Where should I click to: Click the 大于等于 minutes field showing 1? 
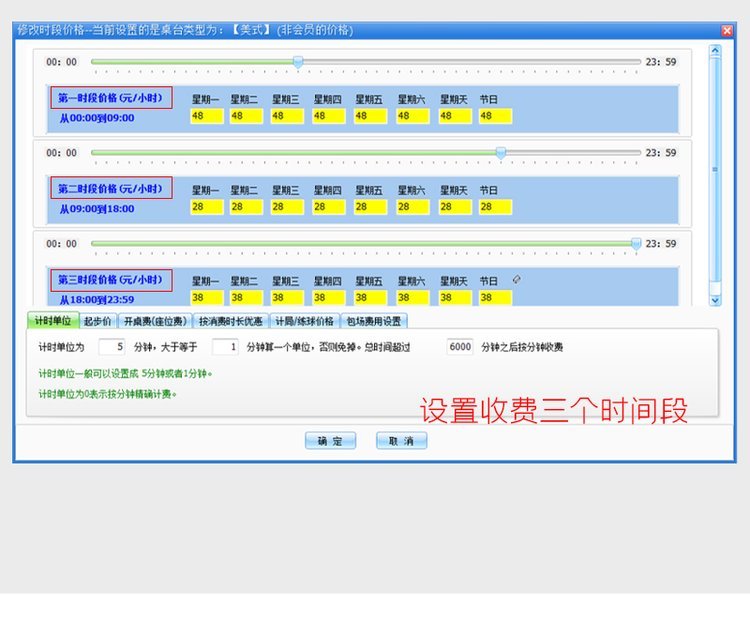pyautogui.click(x=225, y=347)
